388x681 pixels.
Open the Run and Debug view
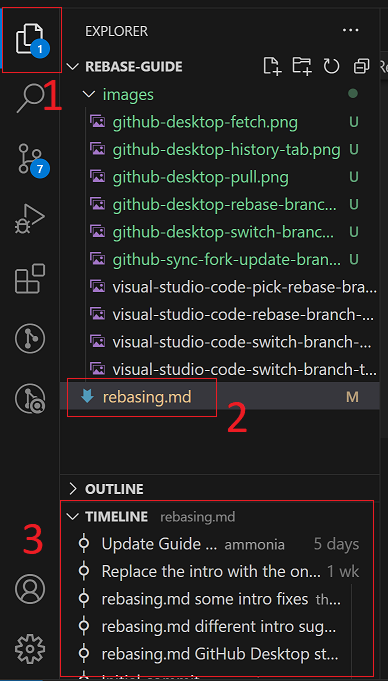(x=30, y=219)
